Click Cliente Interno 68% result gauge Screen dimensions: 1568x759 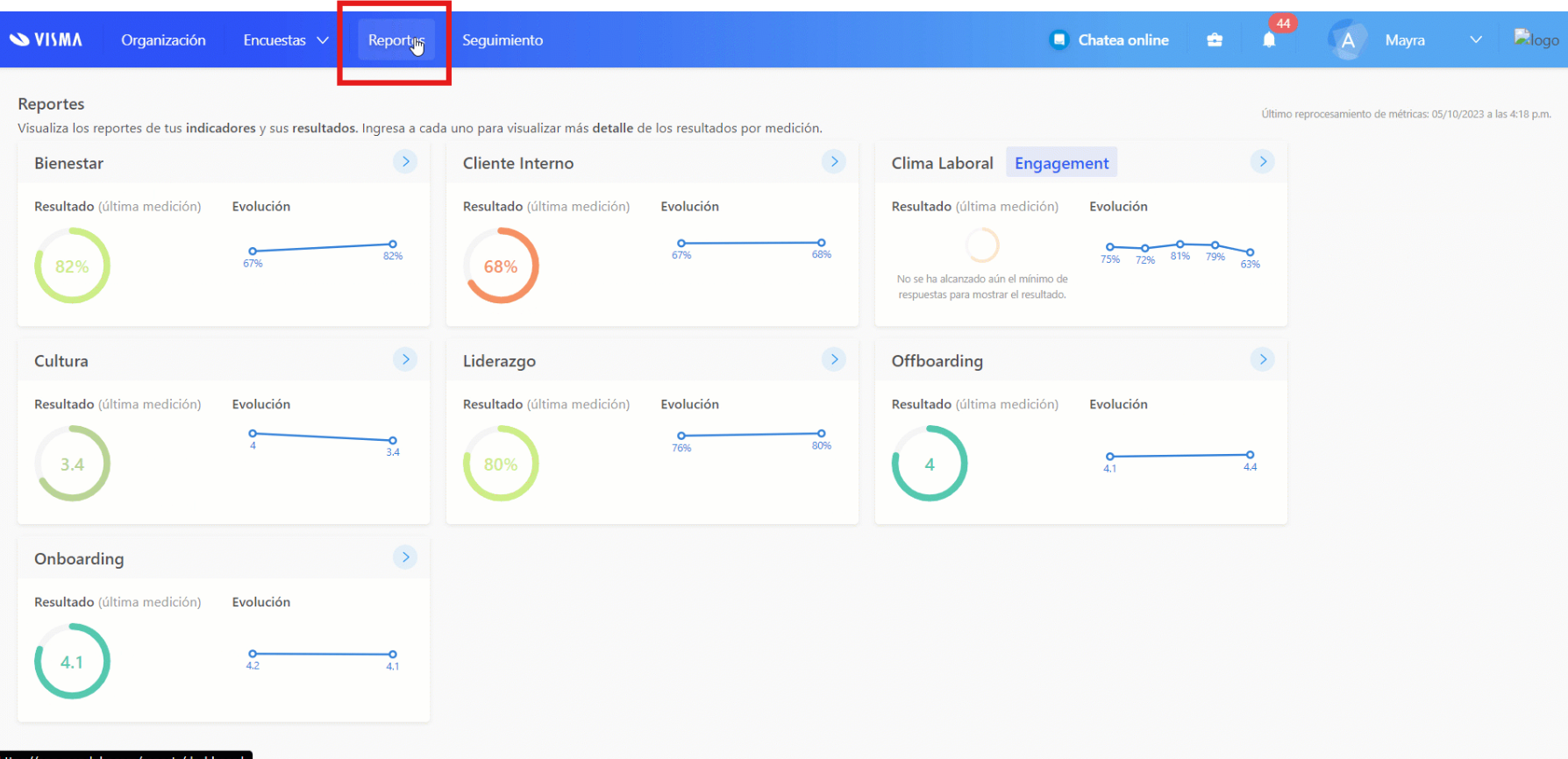pyautogui.click(x=501, y=266)
